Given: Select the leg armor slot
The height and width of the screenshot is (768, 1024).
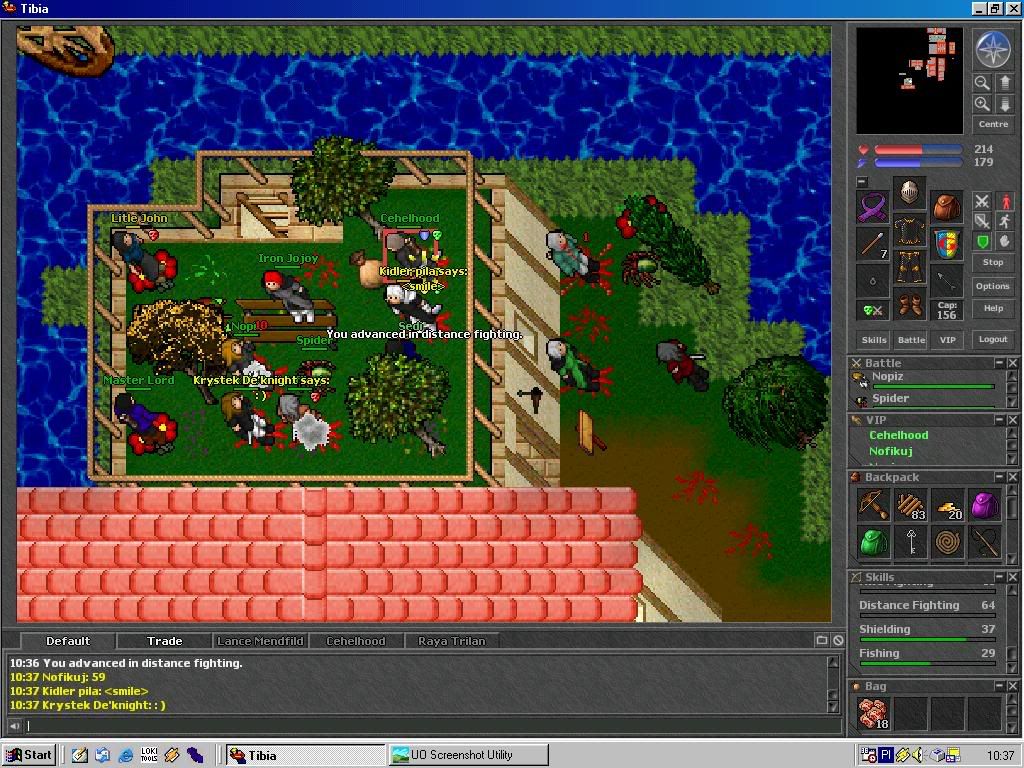Looking at the screenshot, I should (909, 266).
